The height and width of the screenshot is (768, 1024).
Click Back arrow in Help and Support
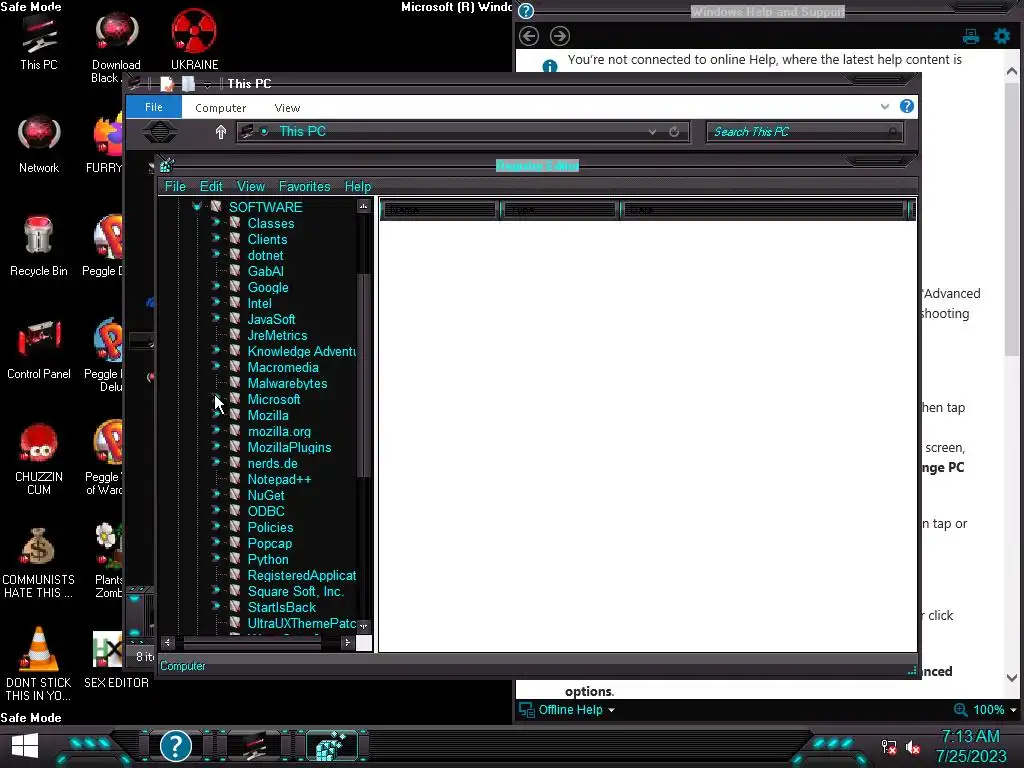(x=529, y=36)
